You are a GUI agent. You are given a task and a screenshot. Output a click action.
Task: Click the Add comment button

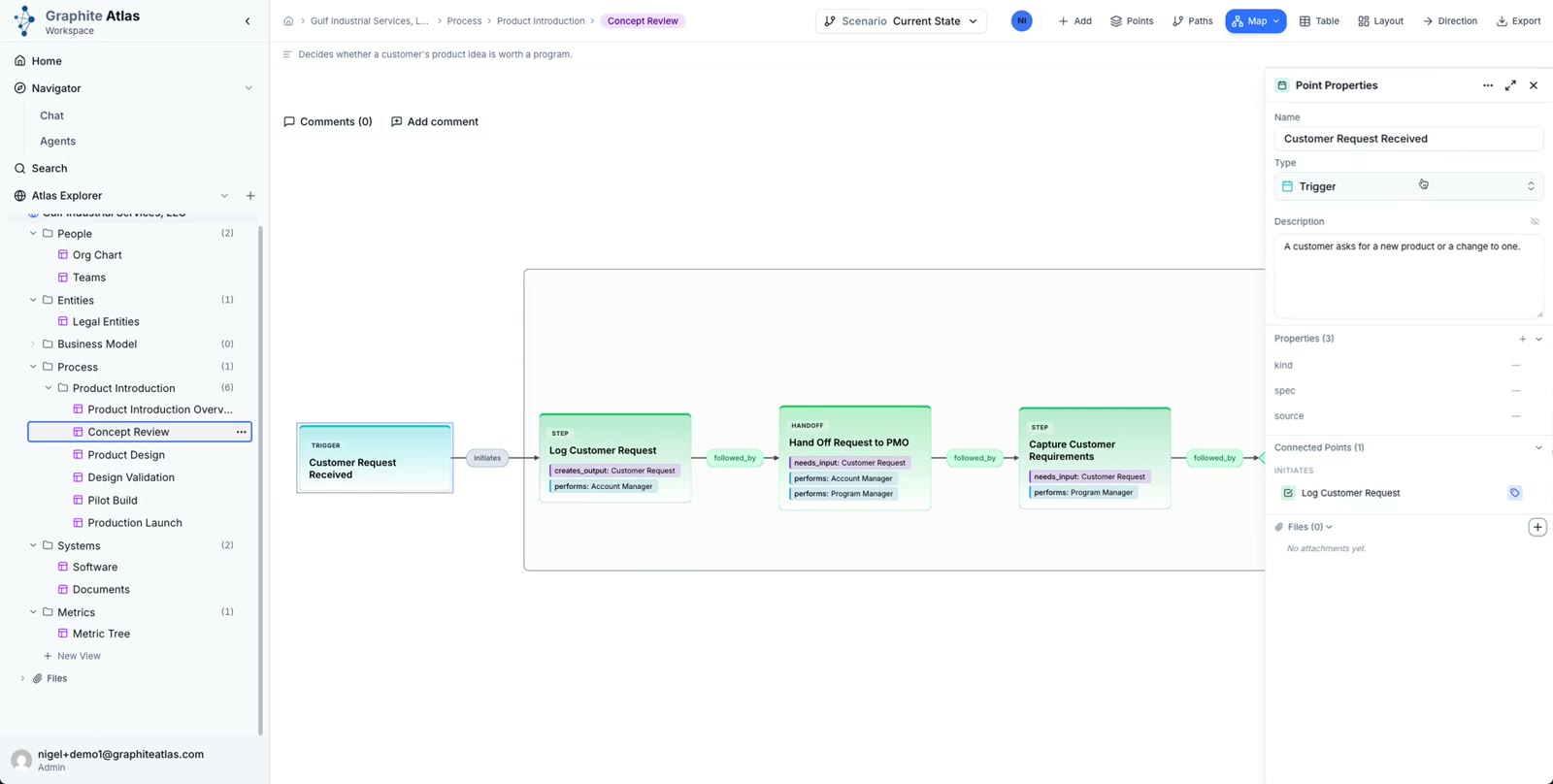click(434, 121)
